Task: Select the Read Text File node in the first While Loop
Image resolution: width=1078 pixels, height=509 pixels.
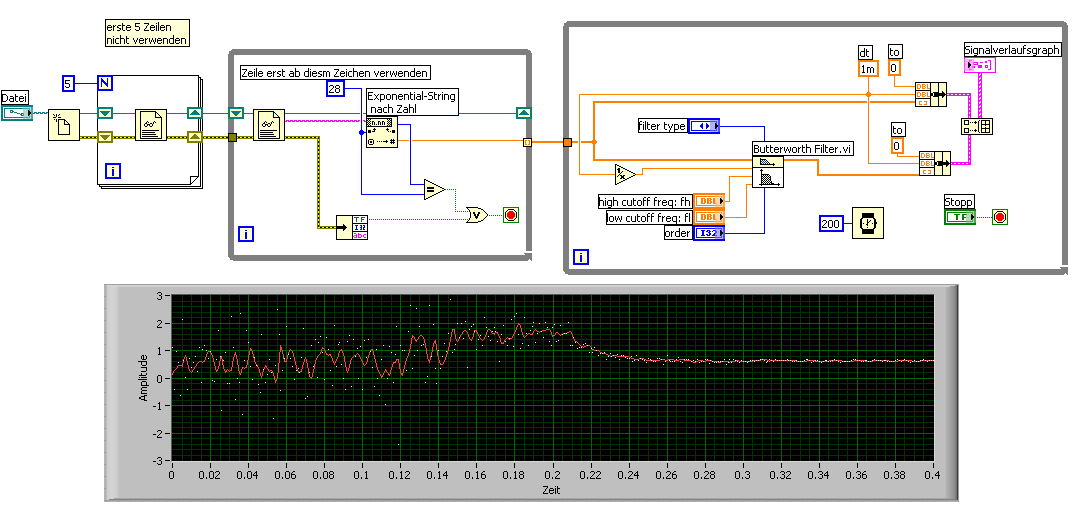Action: pyautogui.click(x=269, y=124)
